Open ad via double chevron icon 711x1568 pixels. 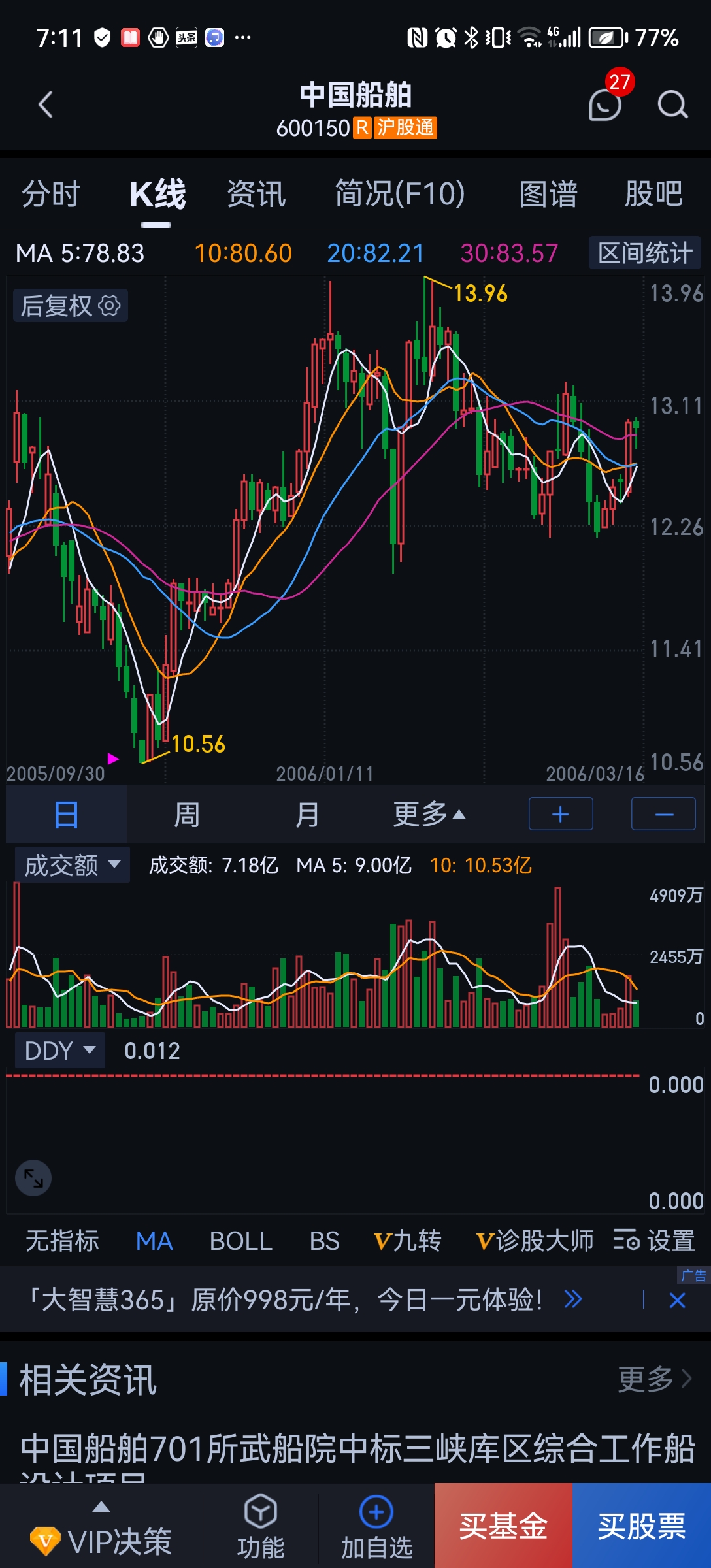pos(573,1299)
